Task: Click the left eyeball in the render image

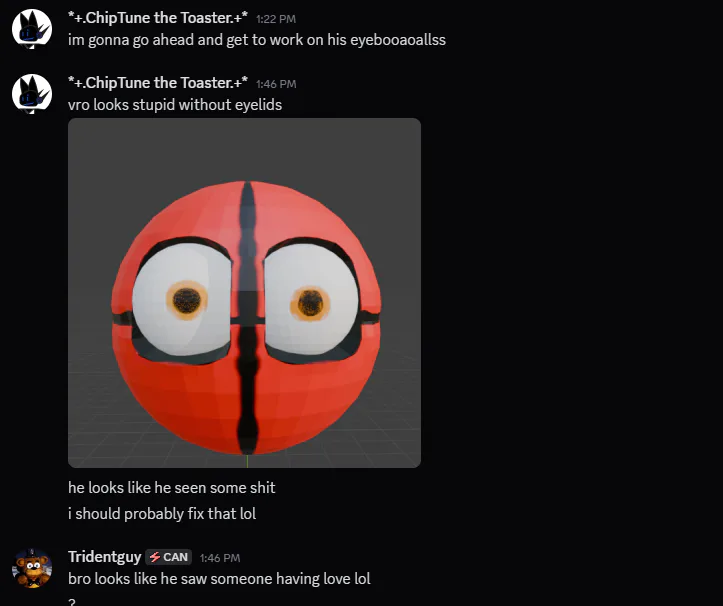Action: (x=182, y=300)
